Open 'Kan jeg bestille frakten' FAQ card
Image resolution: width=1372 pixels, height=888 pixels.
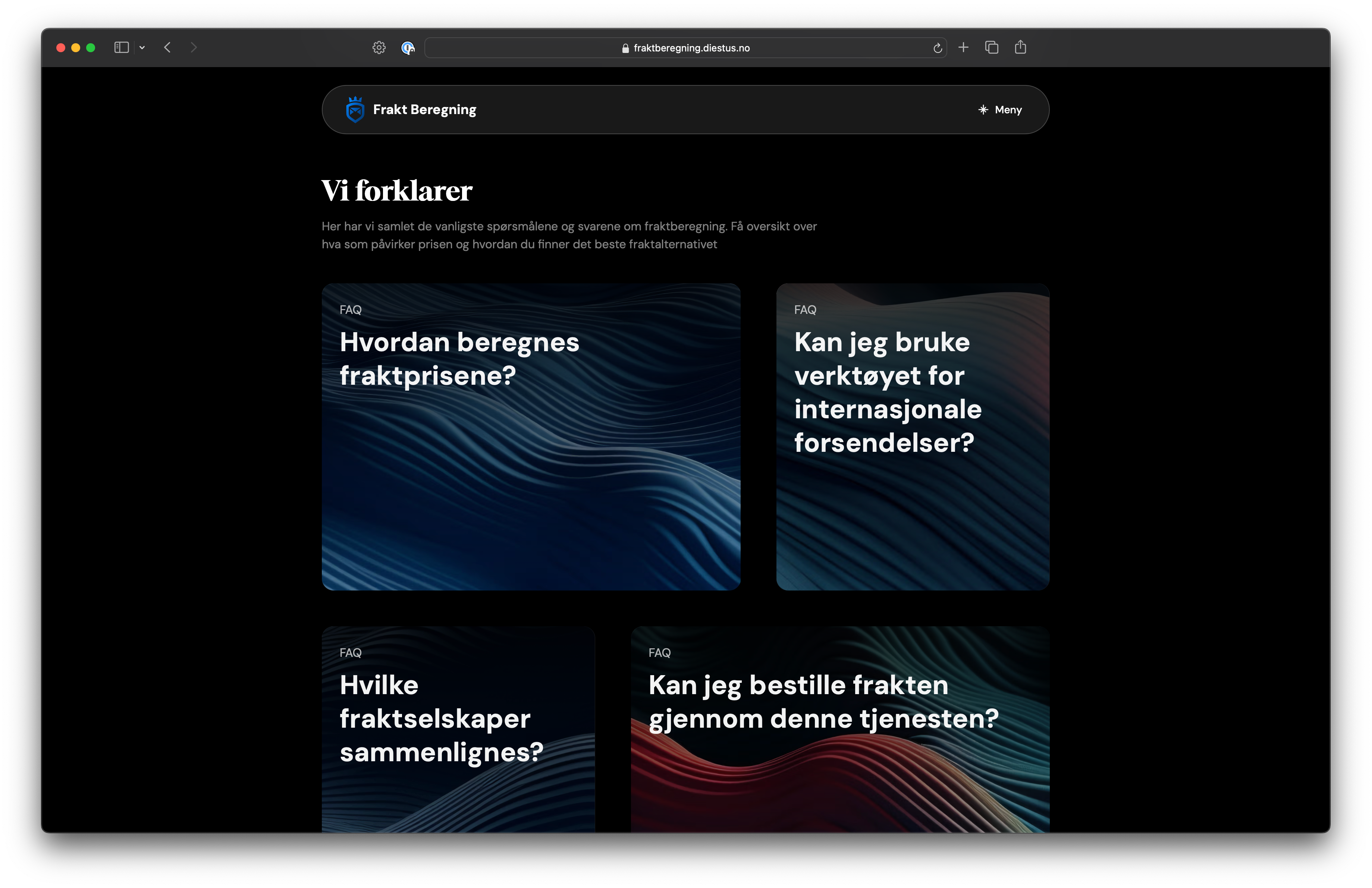tap(839, 728)
